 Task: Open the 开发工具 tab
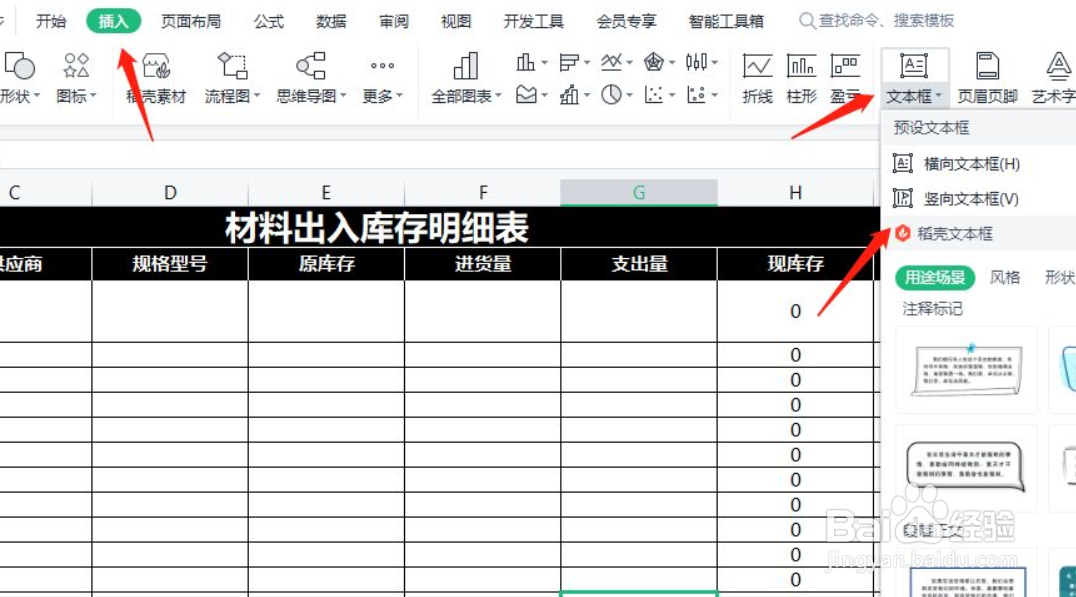pos(533,21)
